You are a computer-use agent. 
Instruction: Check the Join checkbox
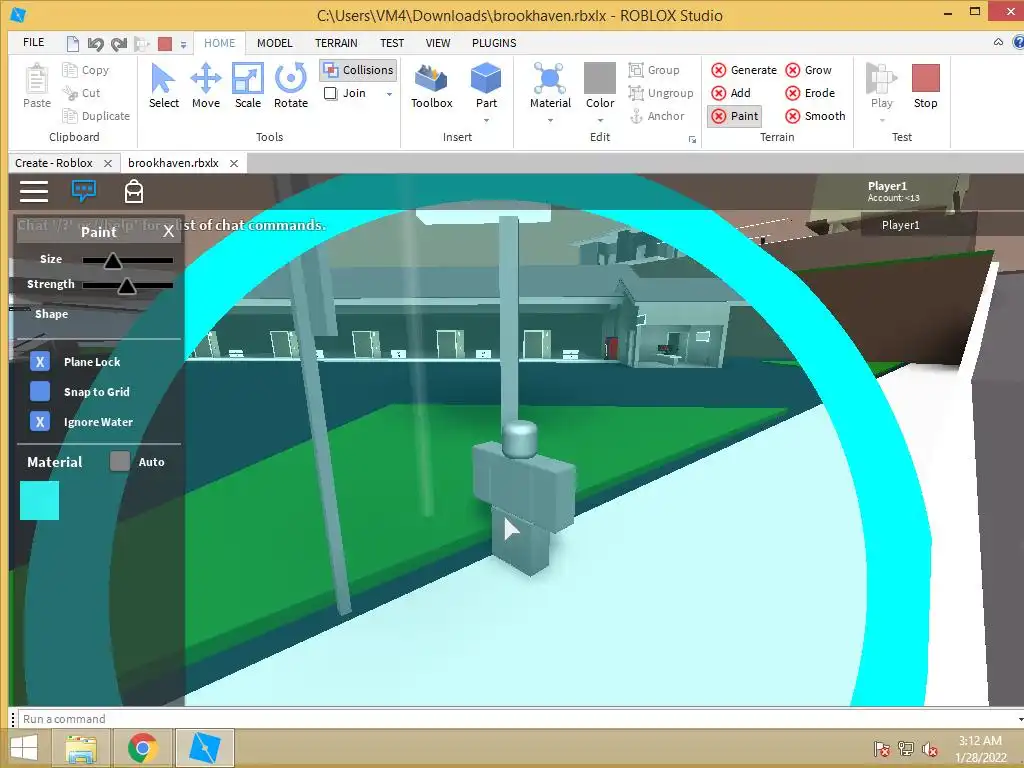[x=330, y=93]
